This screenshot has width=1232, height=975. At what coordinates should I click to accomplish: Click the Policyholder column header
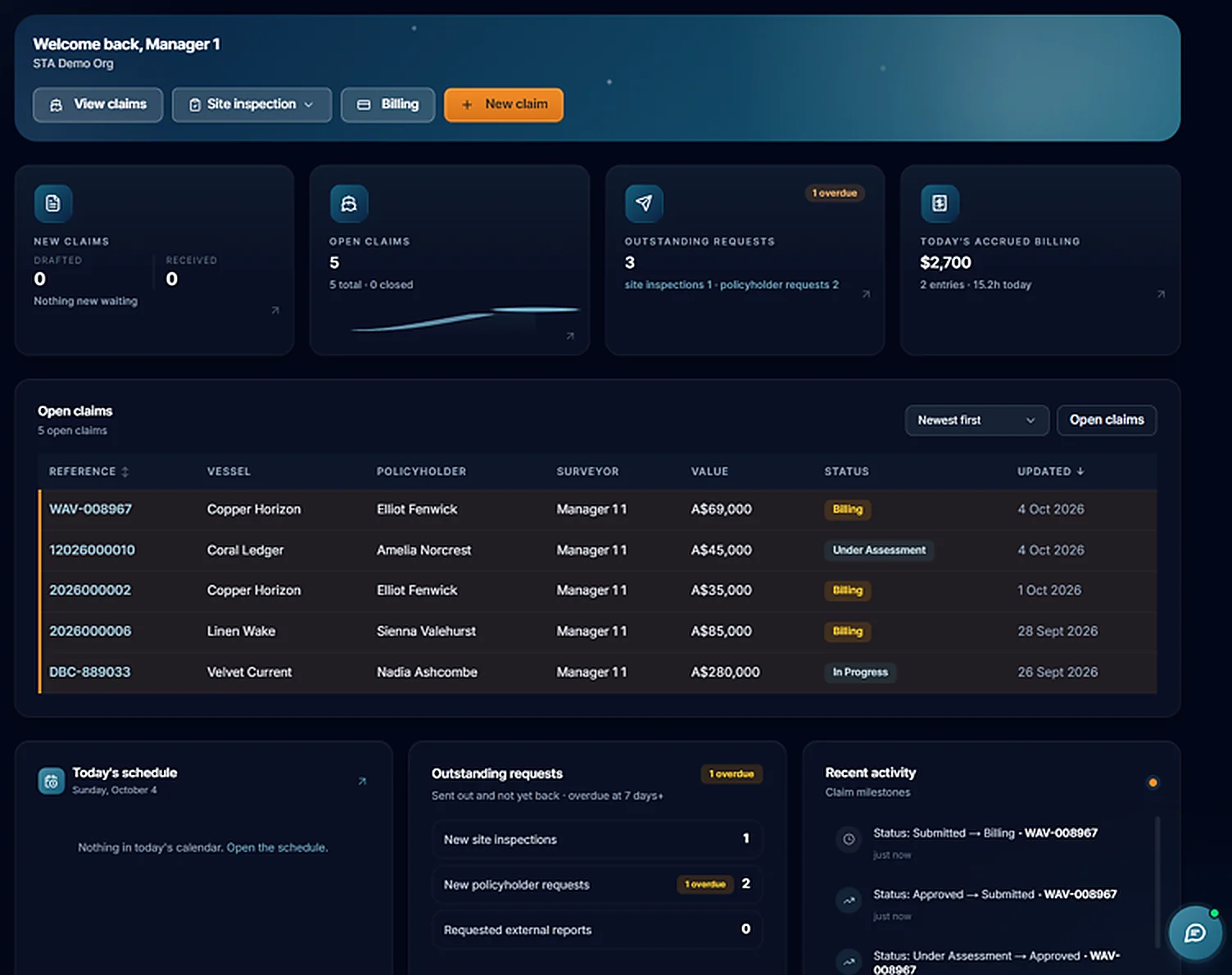421,472
